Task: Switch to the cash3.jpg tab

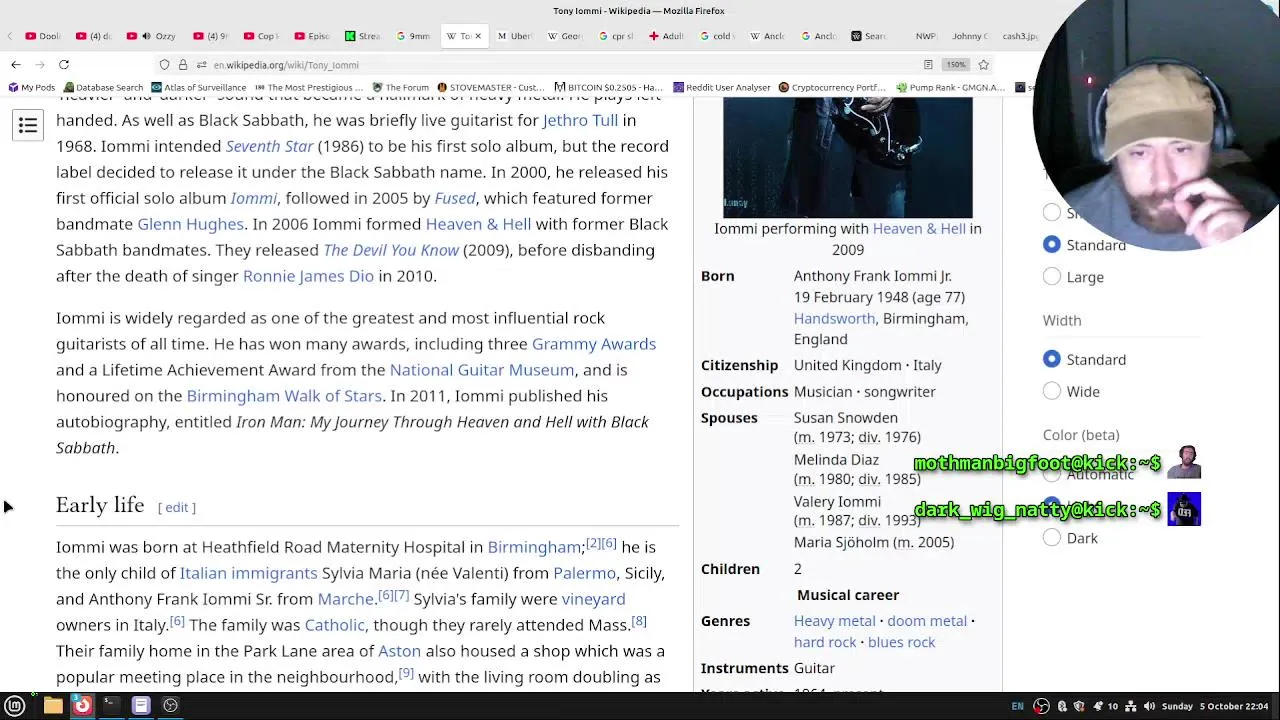Action: point(1018,36)
